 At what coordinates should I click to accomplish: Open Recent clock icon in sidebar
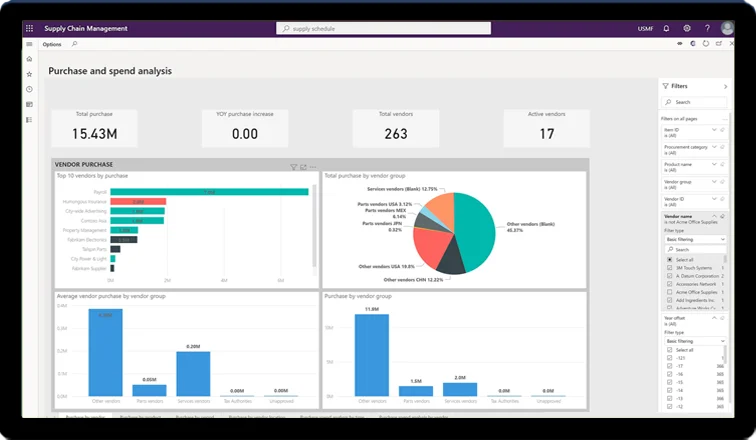[x=29, y=89]
